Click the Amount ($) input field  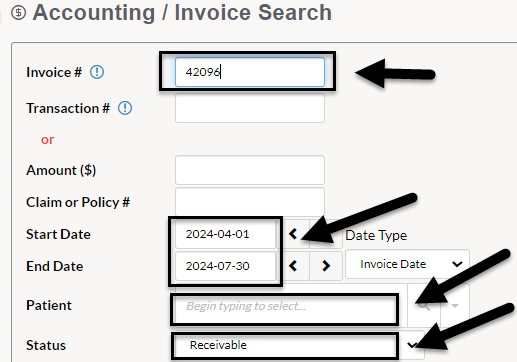tap(250, 170)
